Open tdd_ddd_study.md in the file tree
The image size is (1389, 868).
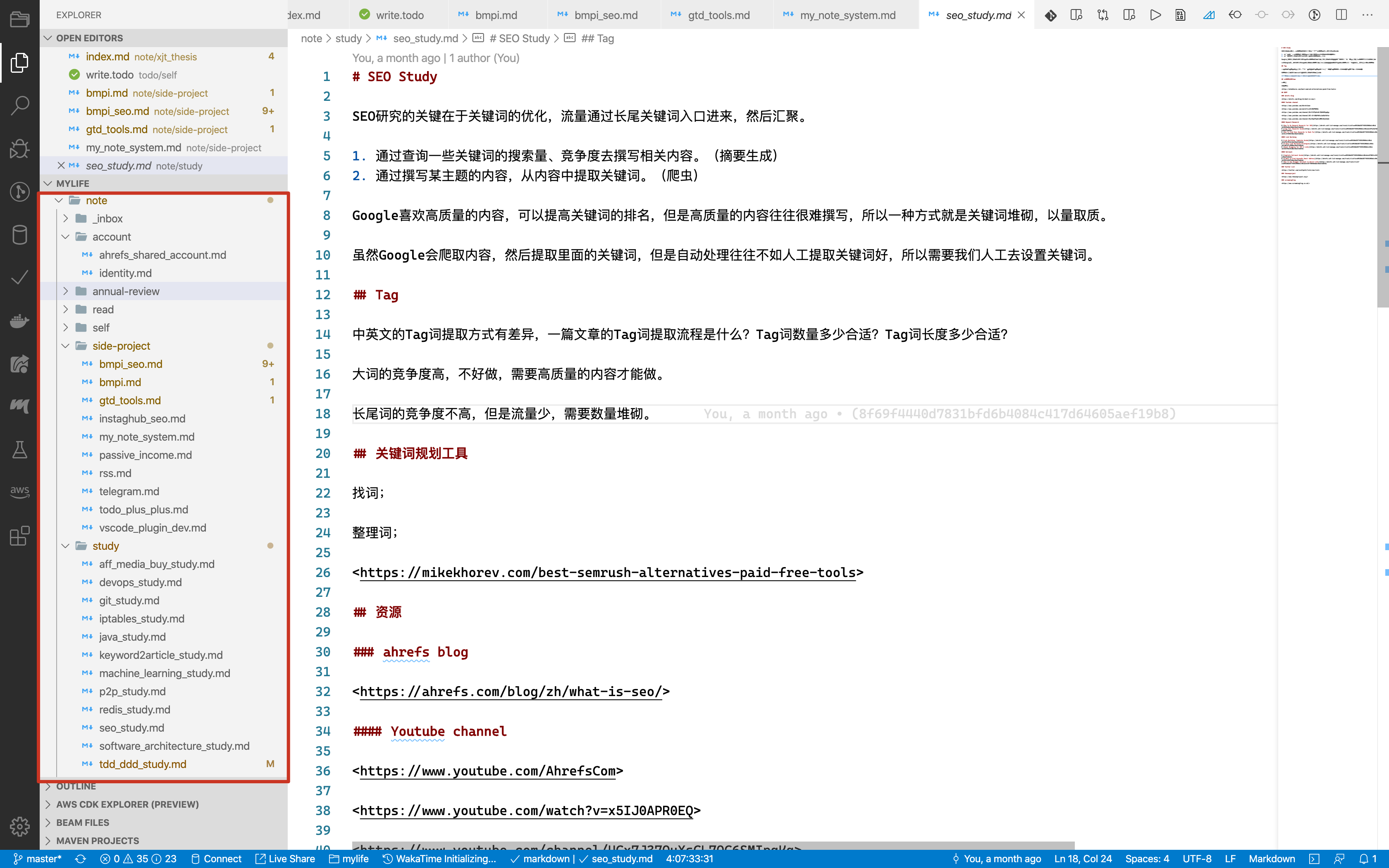coord(142,764)
